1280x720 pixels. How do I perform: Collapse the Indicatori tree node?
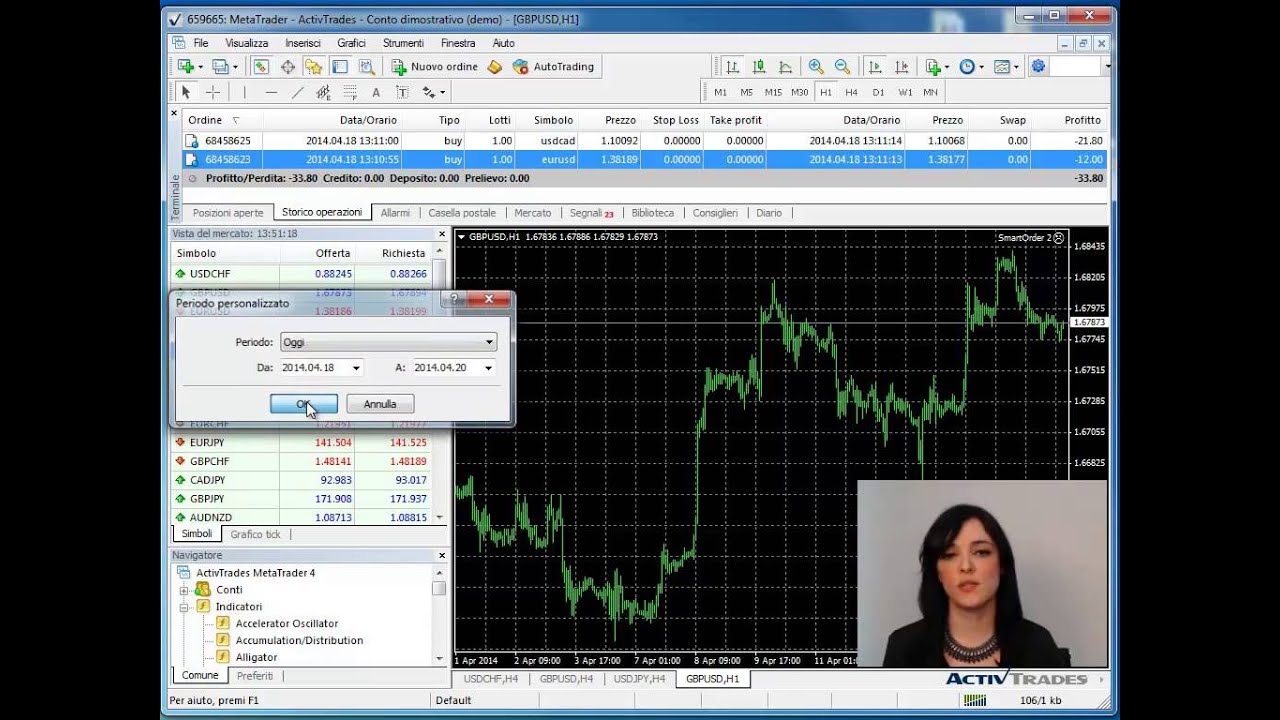click(x=184, y=607)
